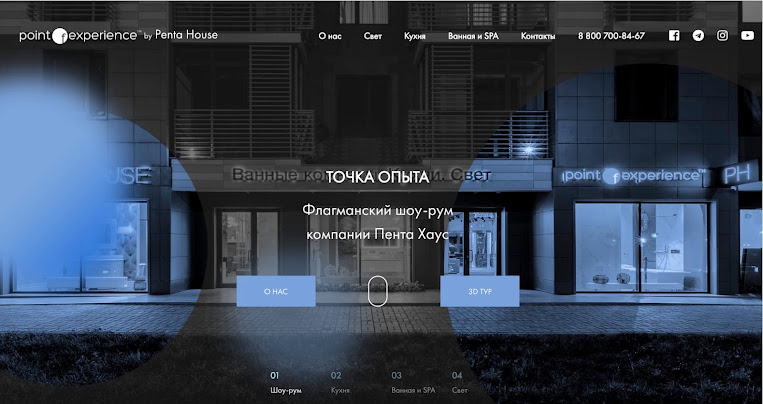Open the О нас menu item
Viewport: 763px width, 404px height.
tap(330, 36)
